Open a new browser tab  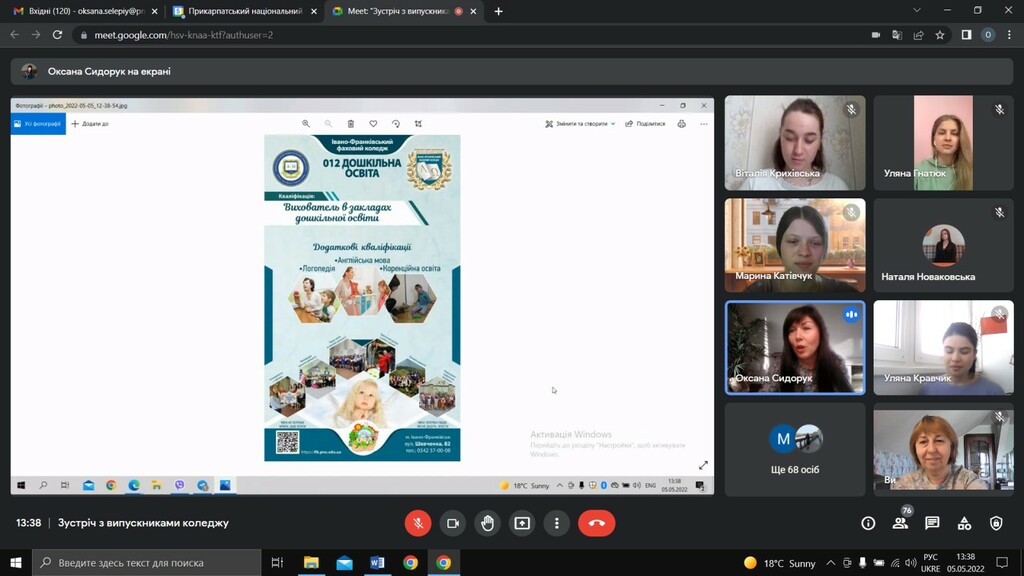tap(498, 11)
